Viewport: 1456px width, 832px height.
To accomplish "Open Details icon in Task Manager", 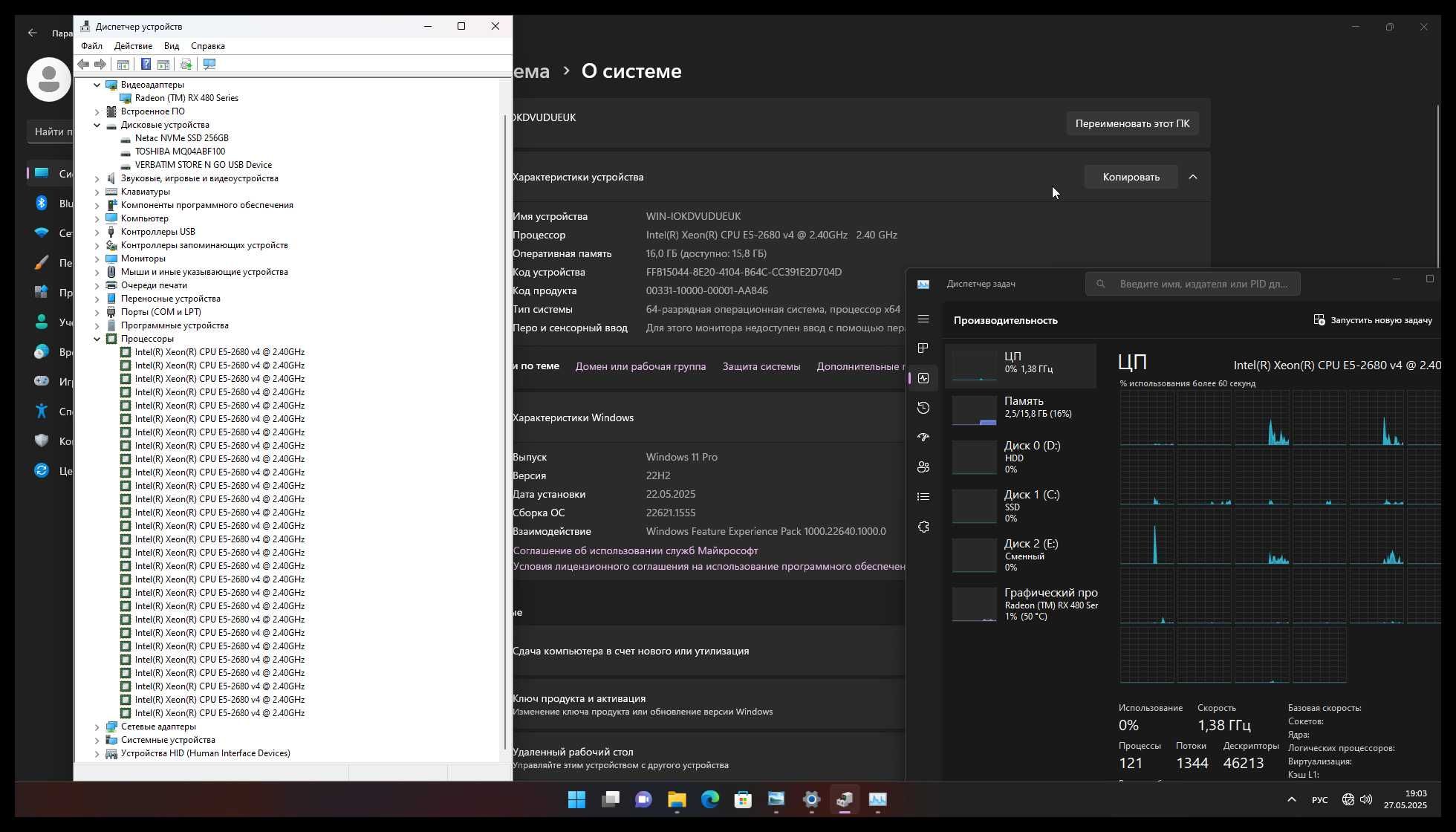I will tap(923, 497).
